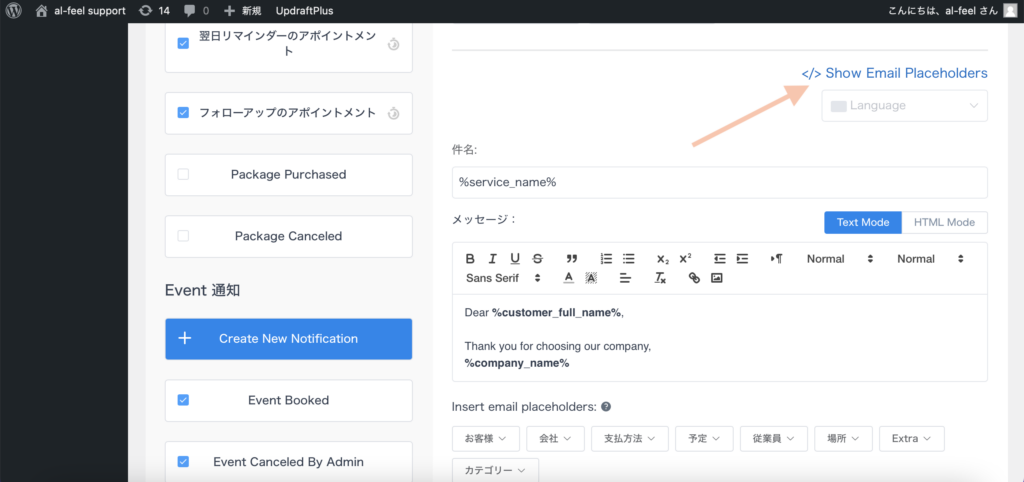Click the strikethrough formatting icon

click(x=537, y=259)
